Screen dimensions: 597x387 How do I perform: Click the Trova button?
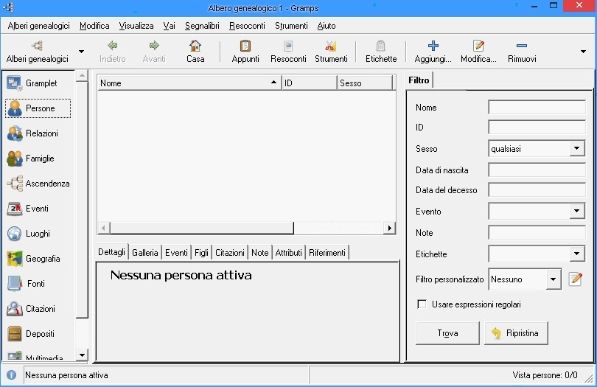pos(447,333)
